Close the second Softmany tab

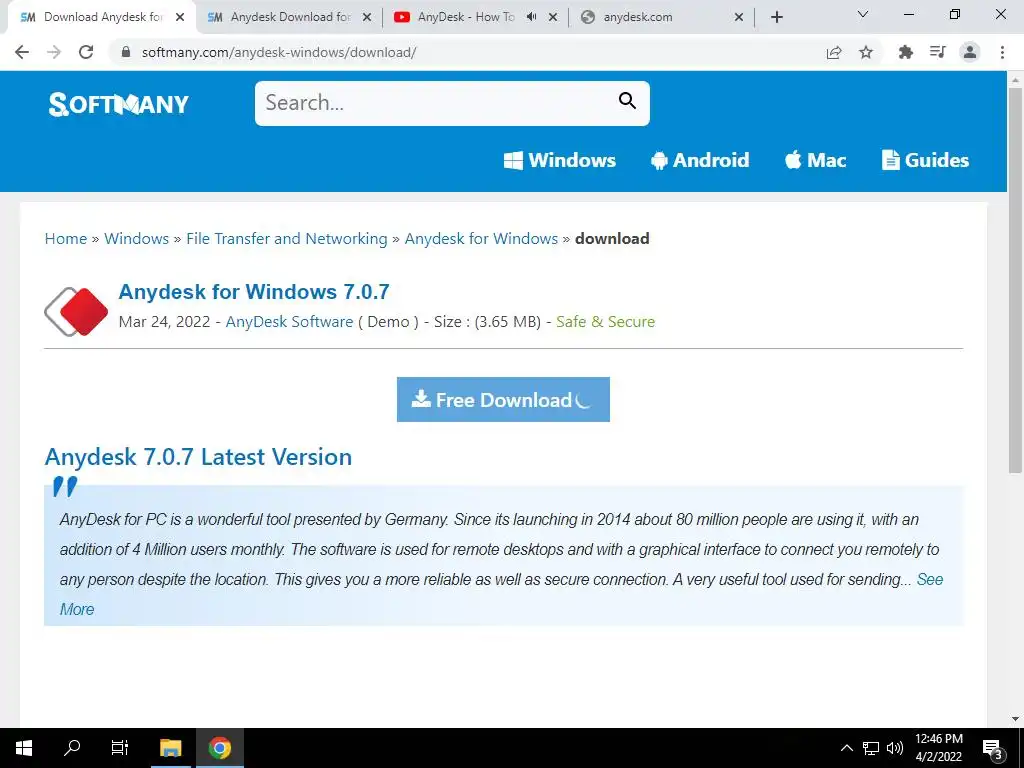click(x=367, y=17)
